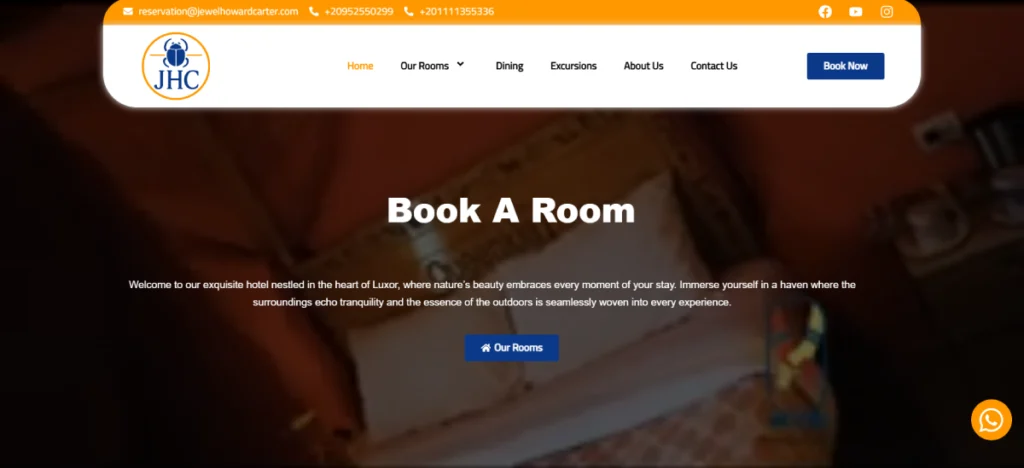The image size is (1024, 468).
Task: Click the JHC scarab logo
Action: (x=176, y=66)
